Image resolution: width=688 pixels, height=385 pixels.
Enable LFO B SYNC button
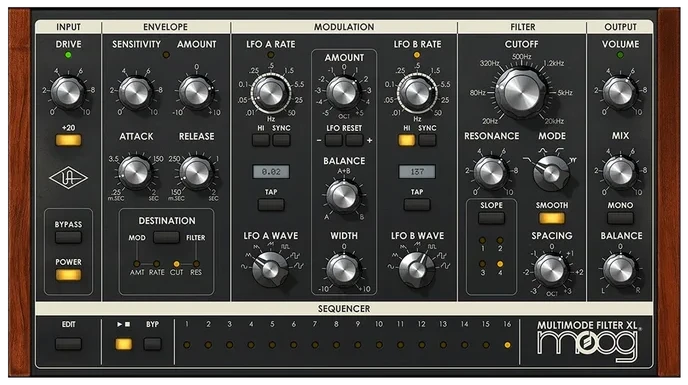(427, 140)
